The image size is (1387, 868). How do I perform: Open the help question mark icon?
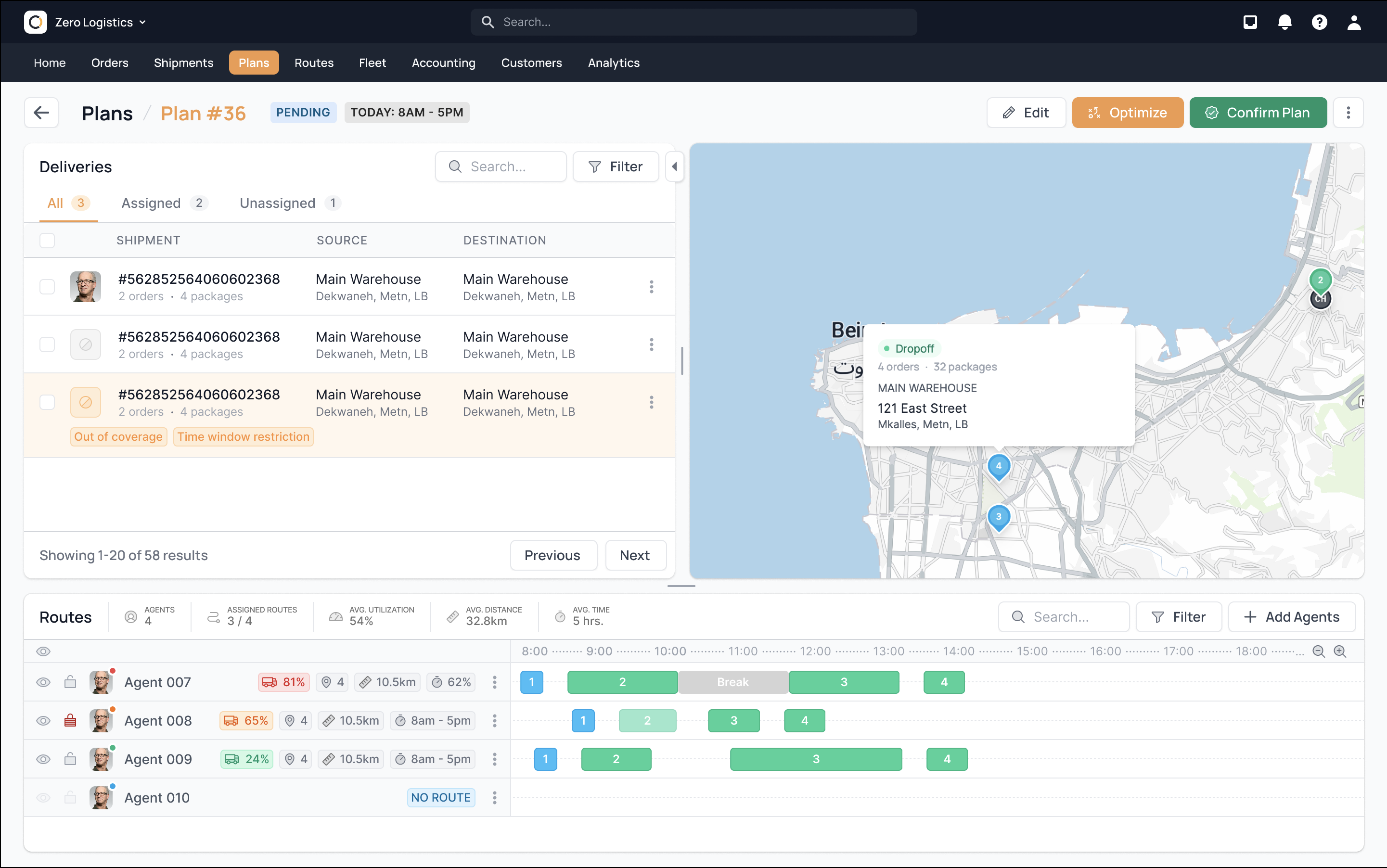[x=1319, y=22]
